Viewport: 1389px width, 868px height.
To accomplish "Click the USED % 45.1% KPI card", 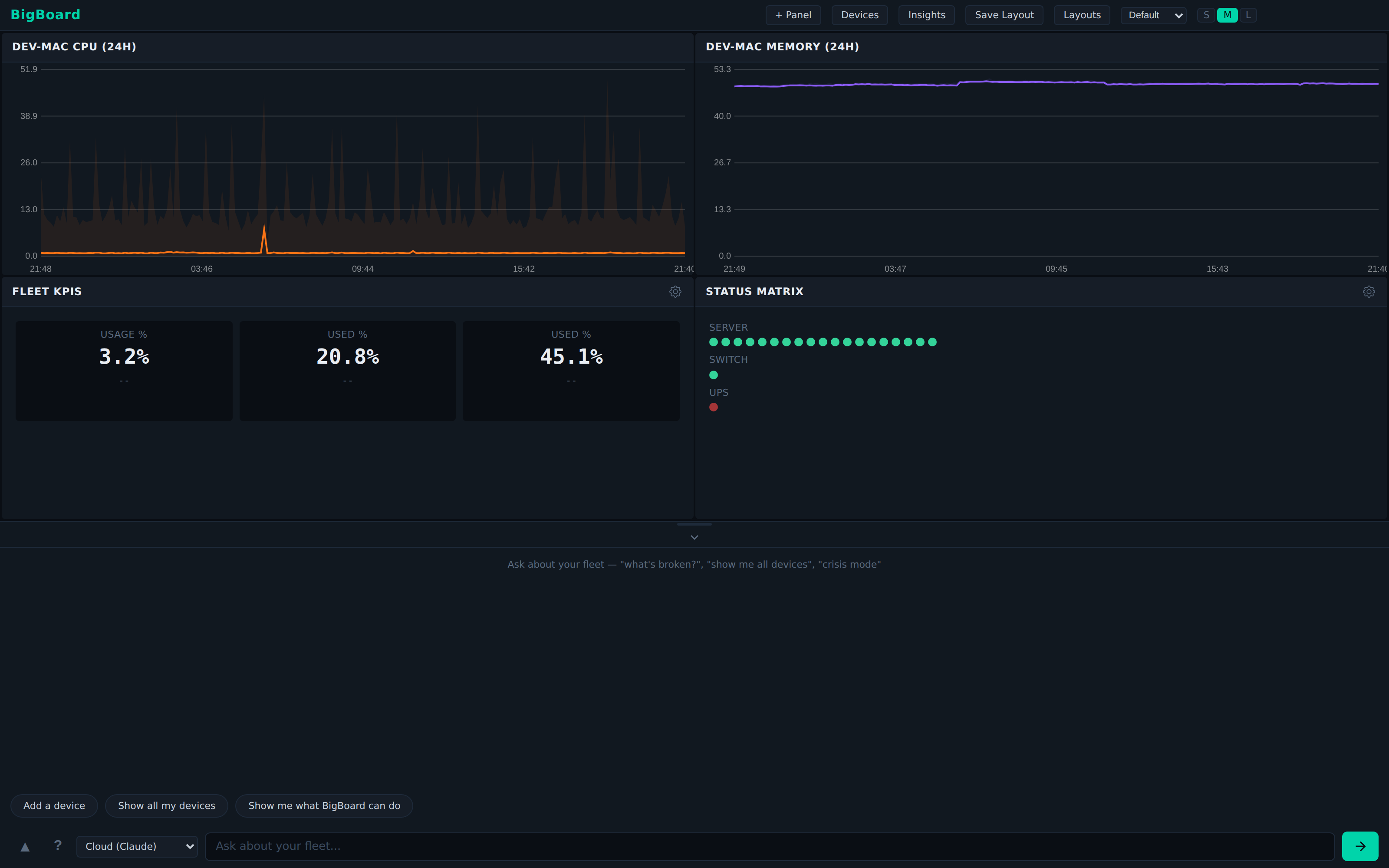I will tap(570, 371).
